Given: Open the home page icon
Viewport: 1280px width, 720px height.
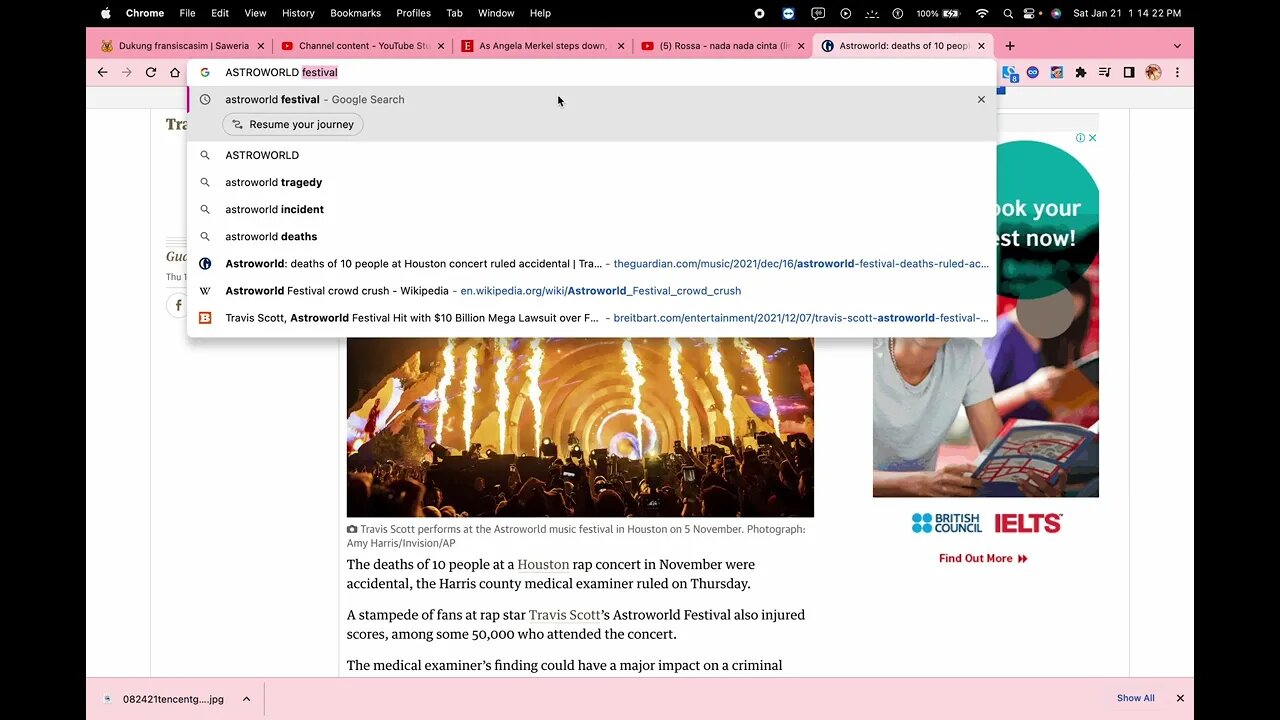Looking at the screenshot, I should click(175, 72).
